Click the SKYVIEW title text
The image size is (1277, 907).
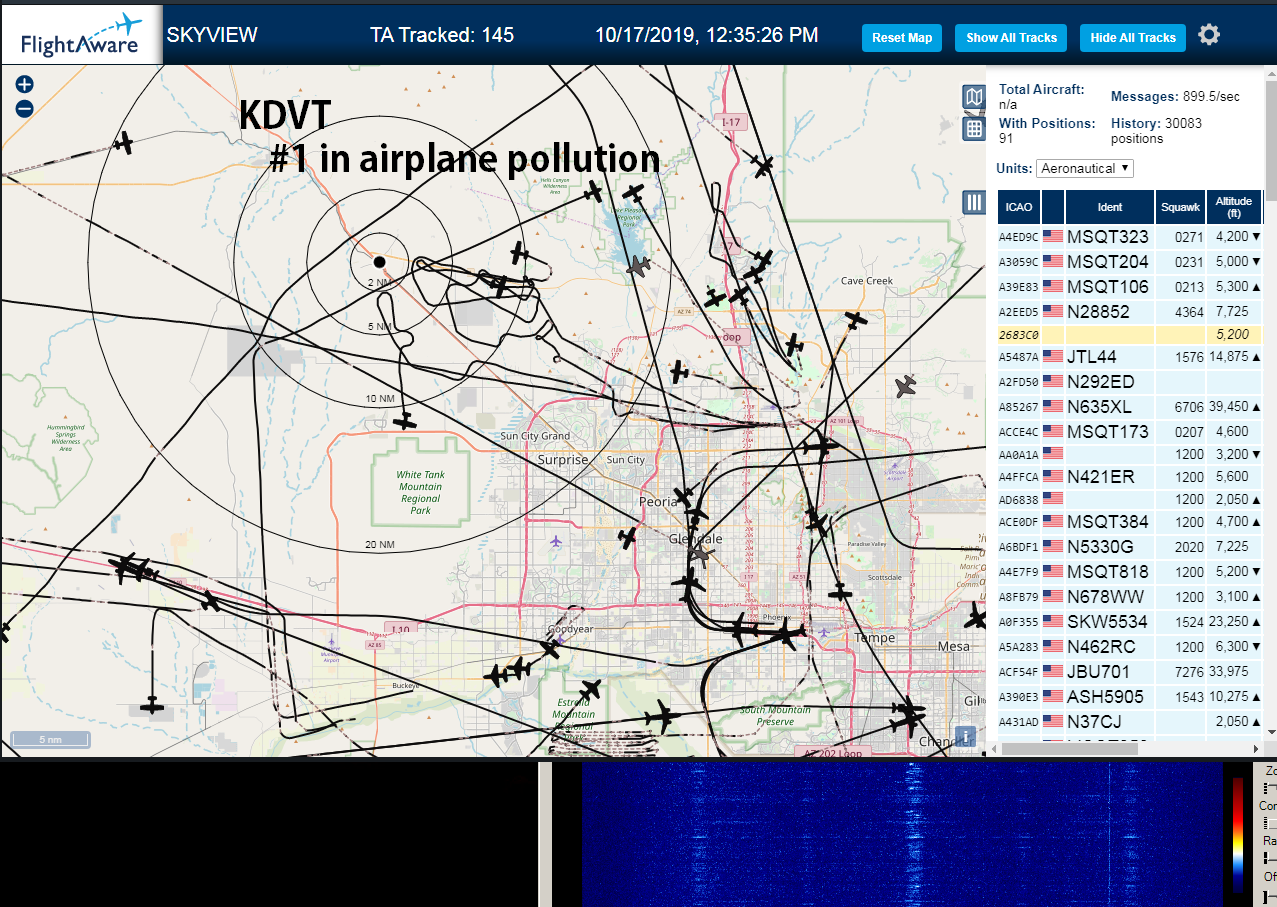click(212, 35)
